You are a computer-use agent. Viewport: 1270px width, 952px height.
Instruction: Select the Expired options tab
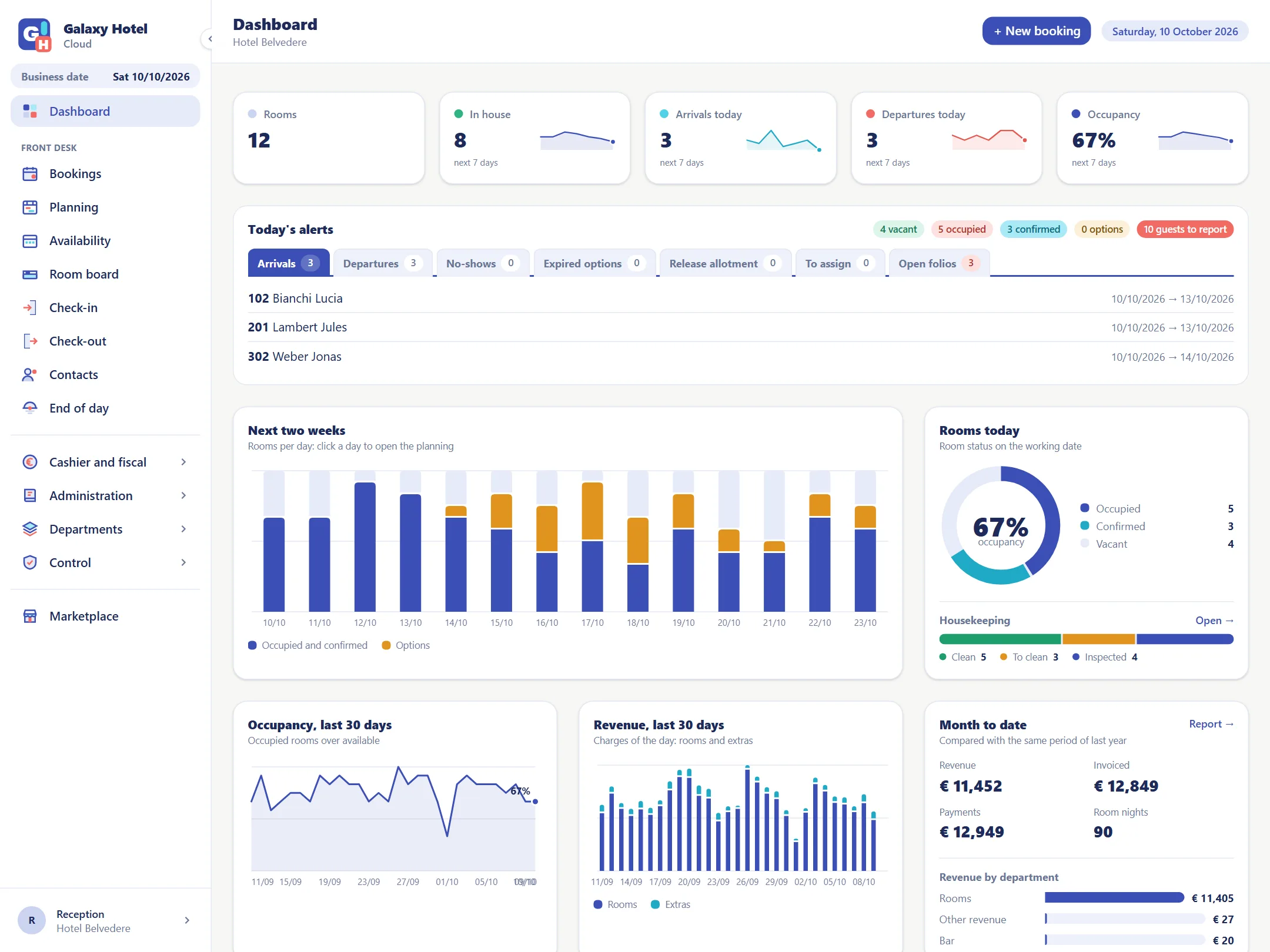coord(594,263)
